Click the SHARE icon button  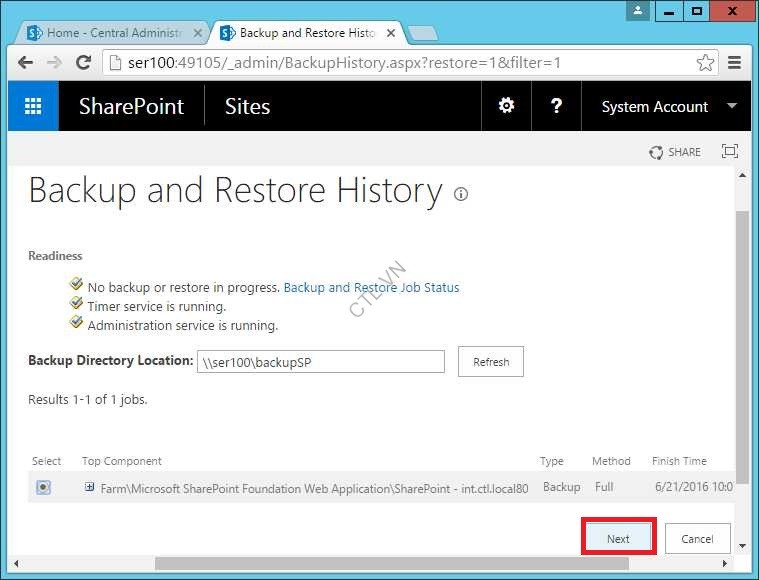(x=675, y=152)
